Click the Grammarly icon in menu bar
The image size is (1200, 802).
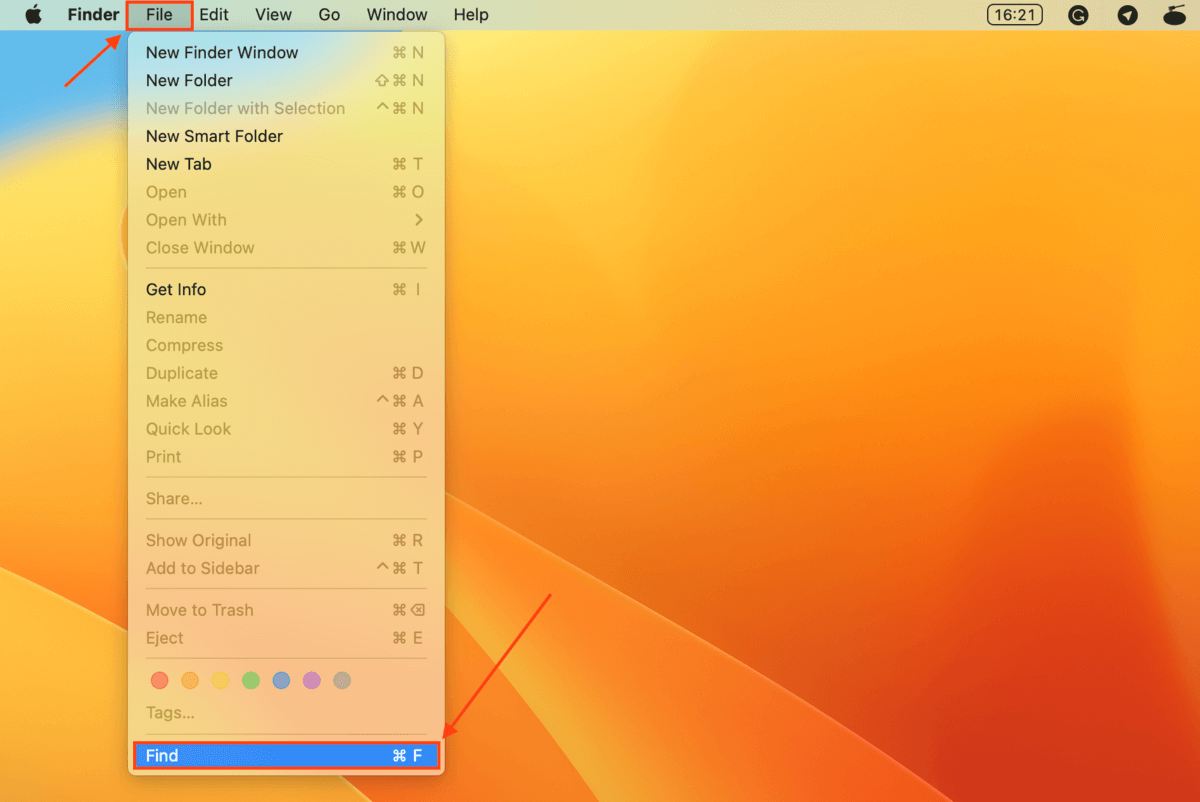(1078, 15)
